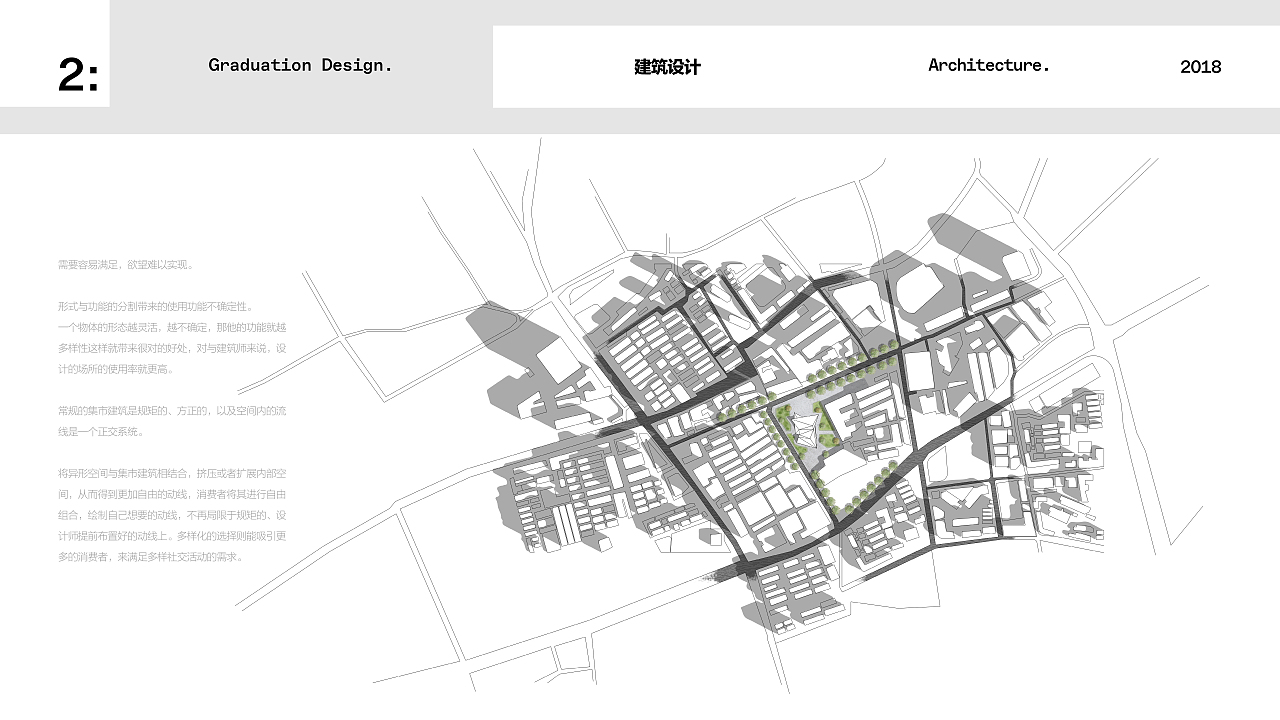The image size is (1280, 720).
Task: Click the line starting "多样性这样就带来很对的好处"
Action: 173,348
